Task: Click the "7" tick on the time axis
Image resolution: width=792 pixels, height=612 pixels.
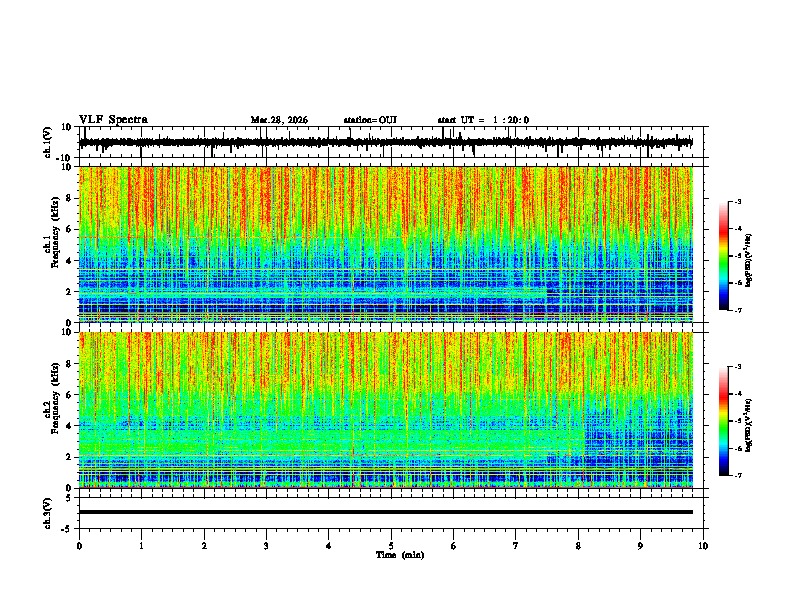Action: [516, 546]
